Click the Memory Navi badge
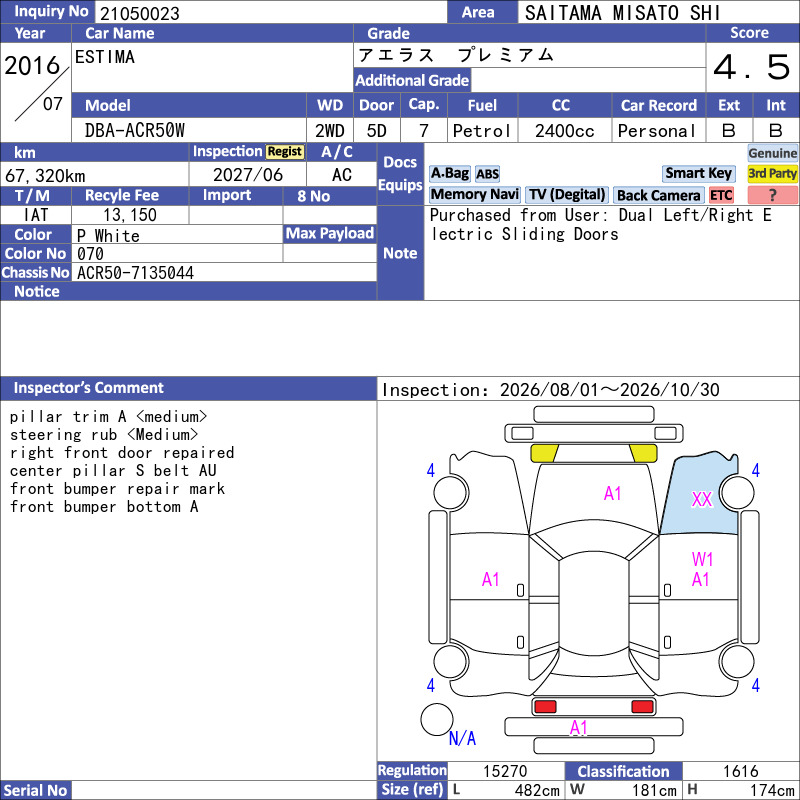 474,194
